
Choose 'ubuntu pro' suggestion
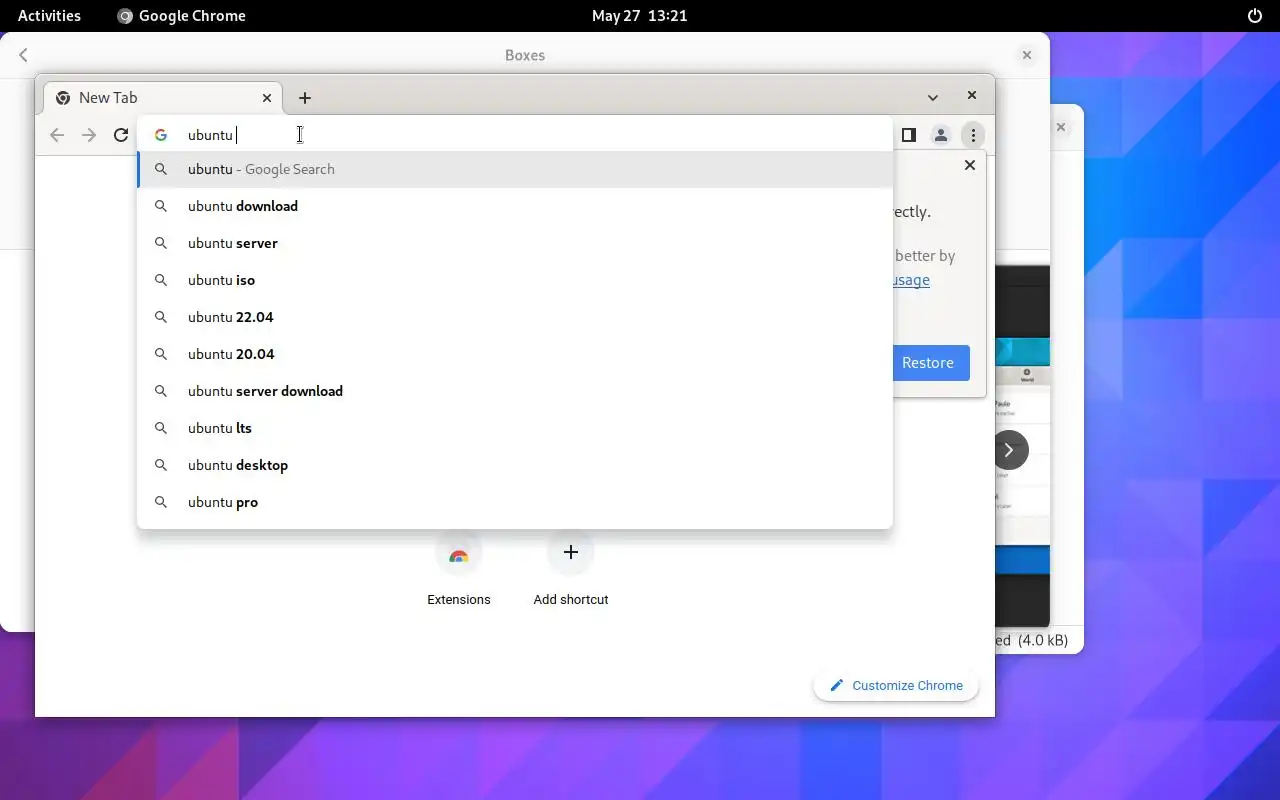tap(514, 502)
